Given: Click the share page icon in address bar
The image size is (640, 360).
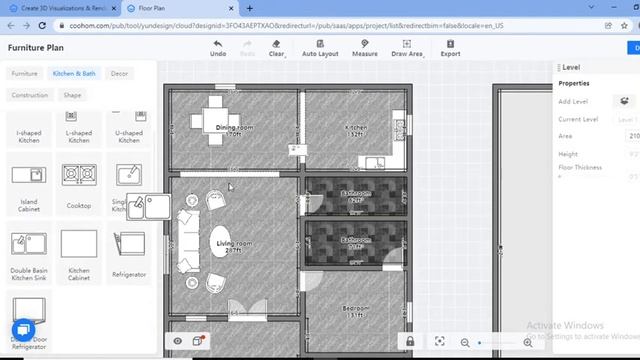Looking at the screenshot, I should point(608,26).
